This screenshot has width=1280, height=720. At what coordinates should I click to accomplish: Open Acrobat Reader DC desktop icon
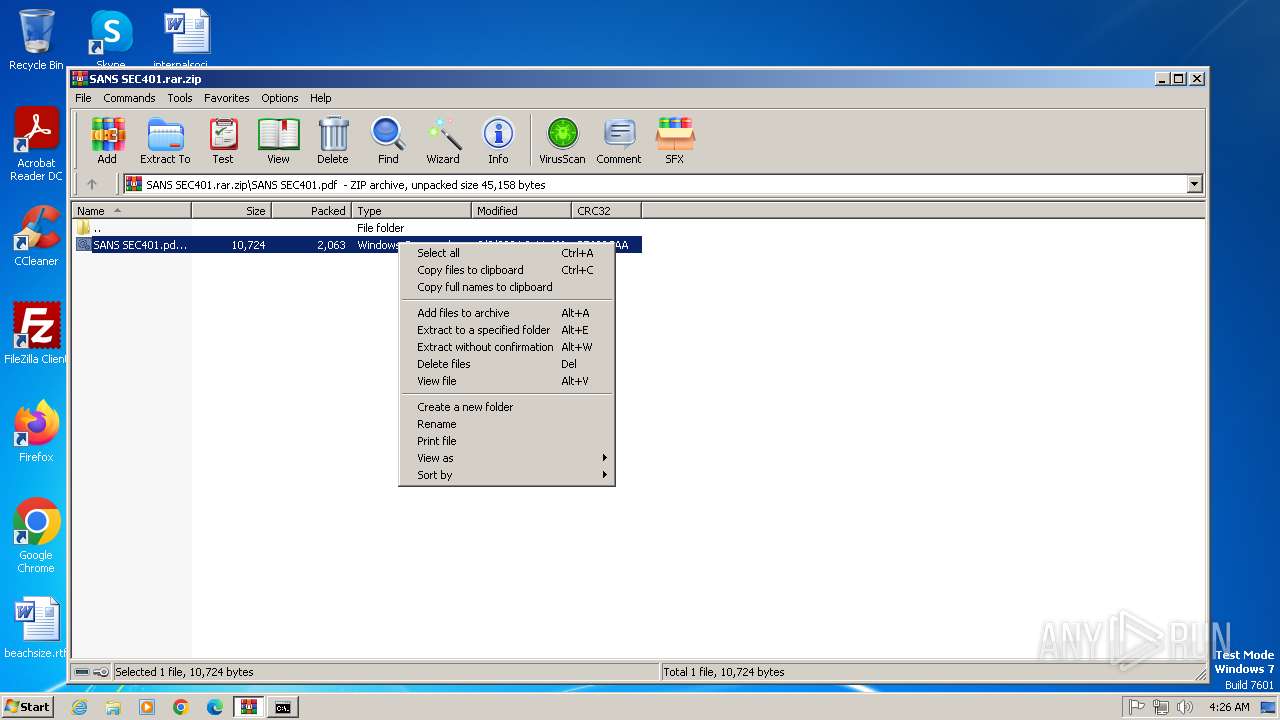click(36, 144)
